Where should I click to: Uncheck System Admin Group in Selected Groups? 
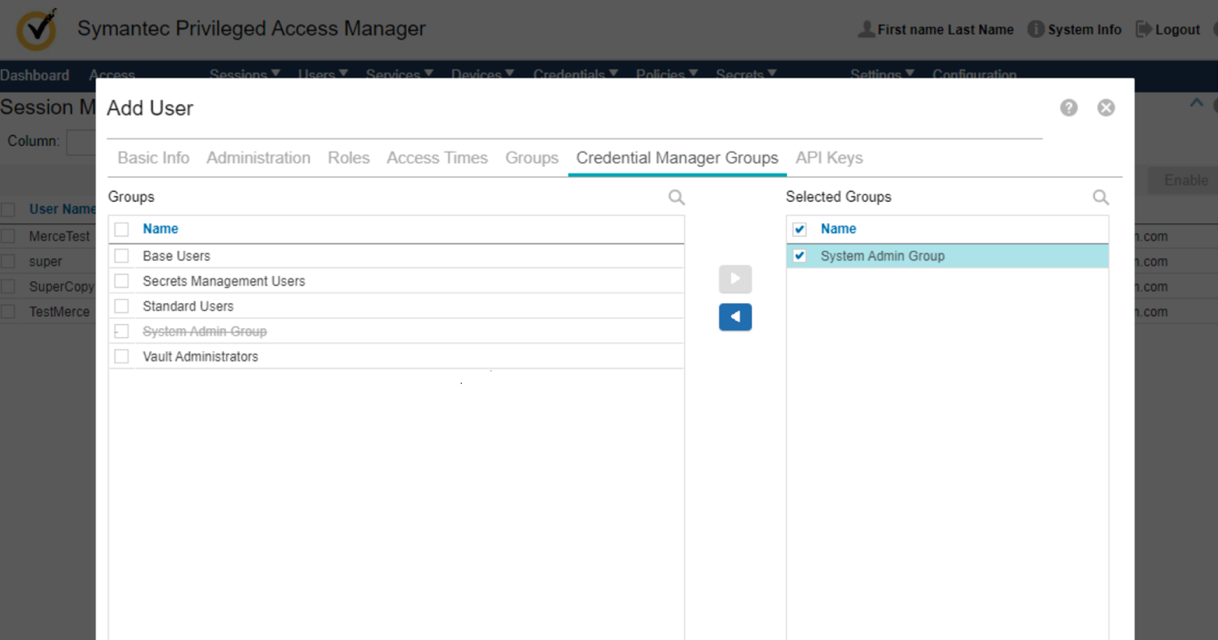coord(799,256)
